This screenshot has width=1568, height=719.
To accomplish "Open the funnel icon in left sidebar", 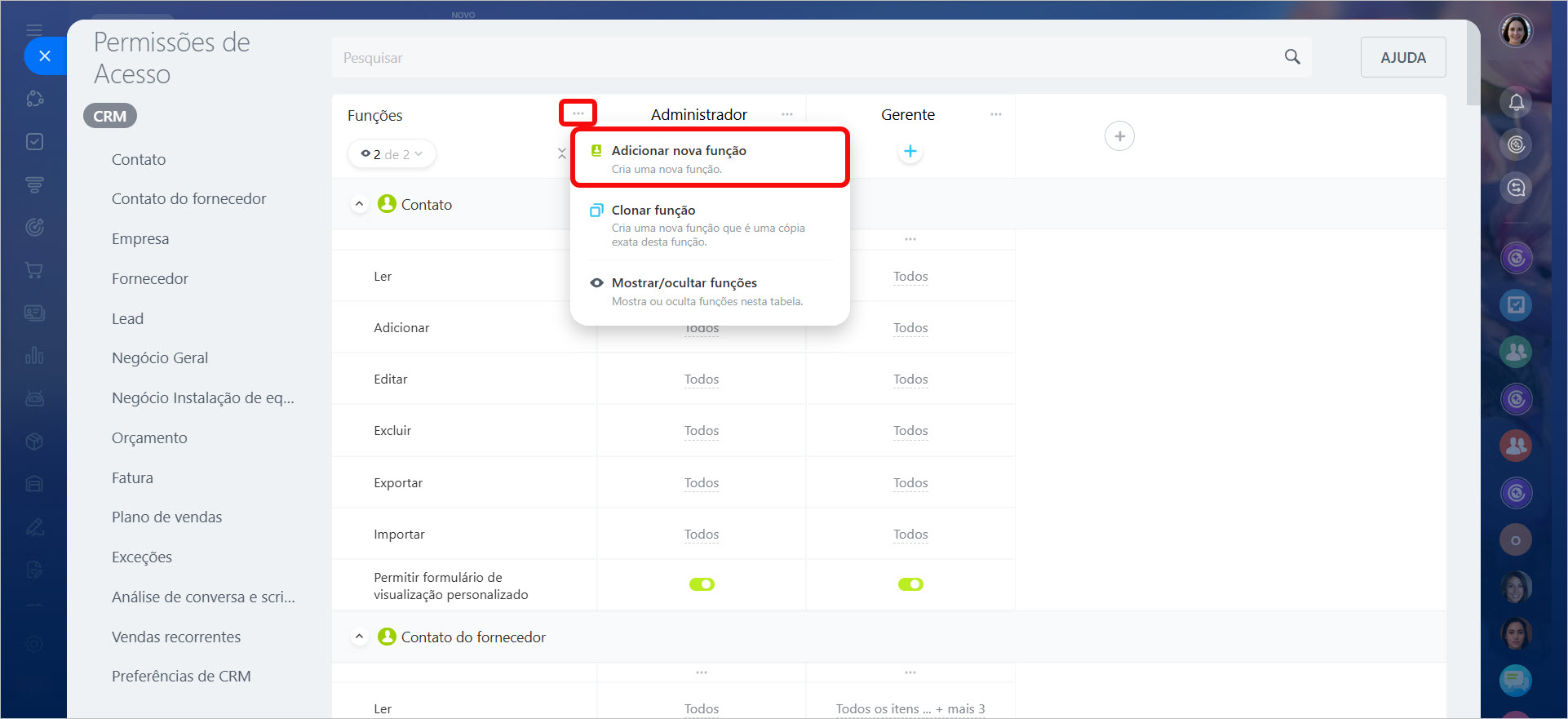I will coord(34,185).
